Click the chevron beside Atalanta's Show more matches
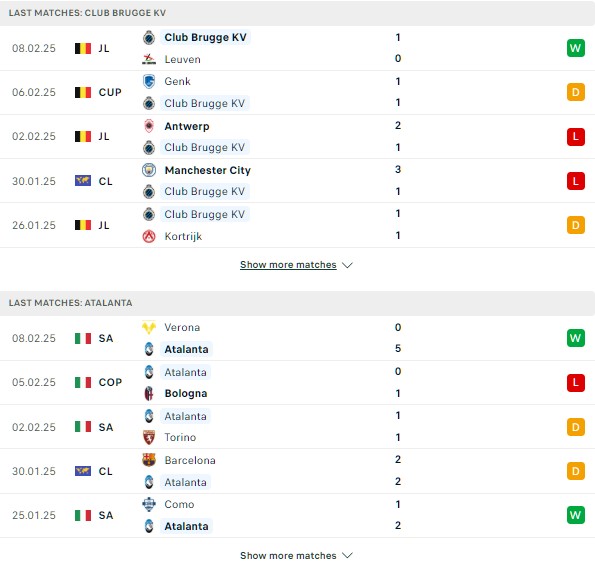Viewport: 595px width, 574px height. 347,556
